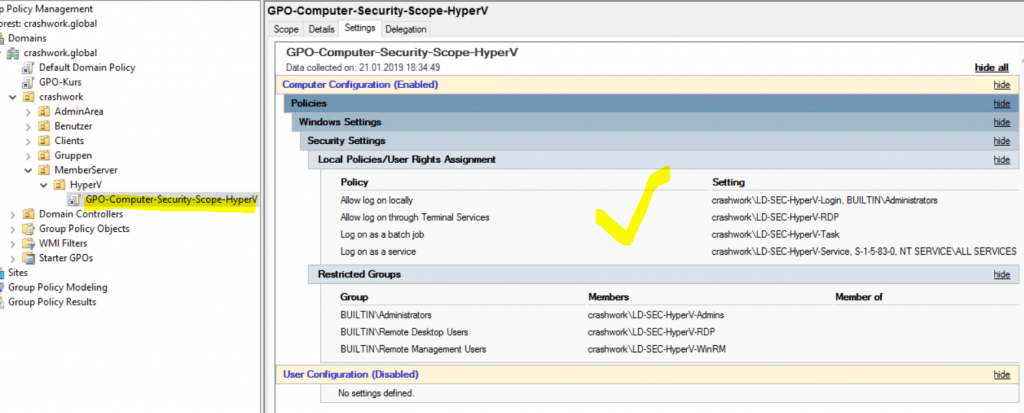
Task: Expand the AdminArea tree node
Action: 28,112
